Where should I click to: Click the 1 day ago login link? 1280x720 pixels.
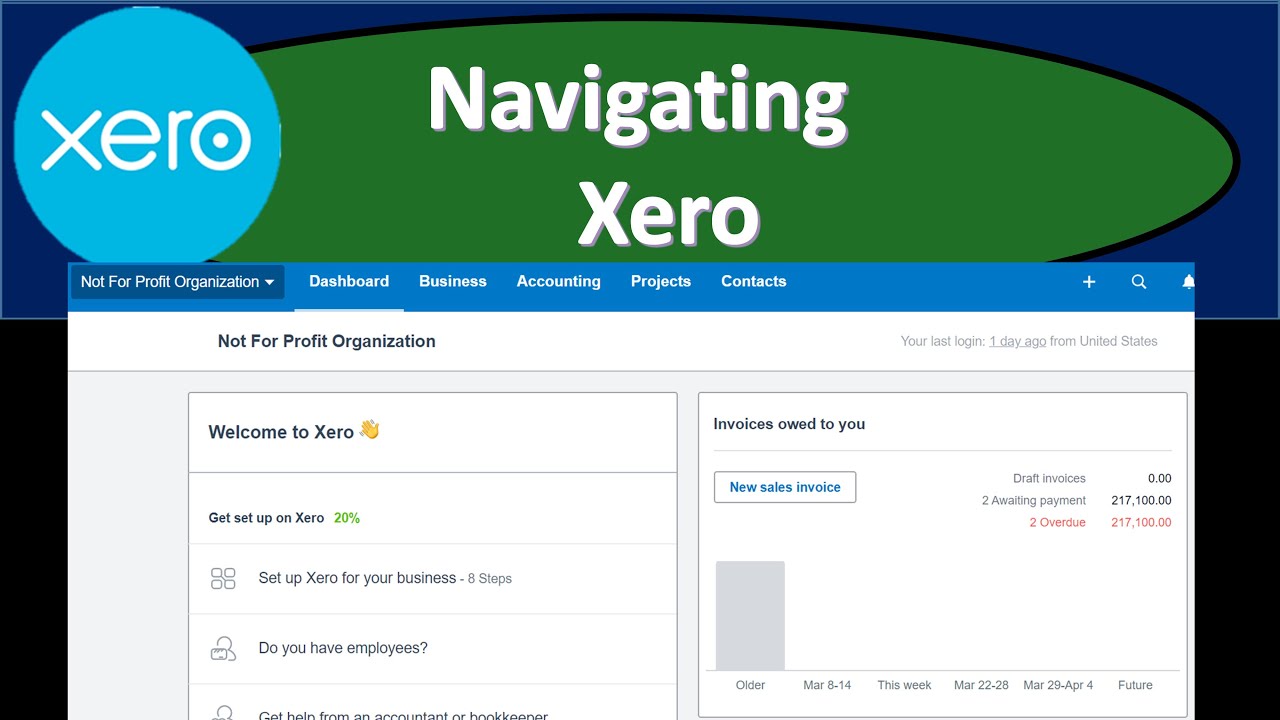(x=1017, y=341)
